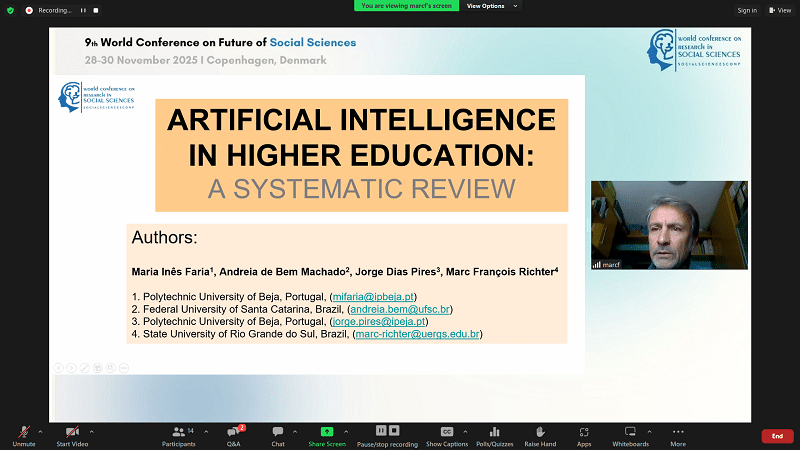Open the View menu at top right
Screen dimensions: 800x450
tap(780, 10)
